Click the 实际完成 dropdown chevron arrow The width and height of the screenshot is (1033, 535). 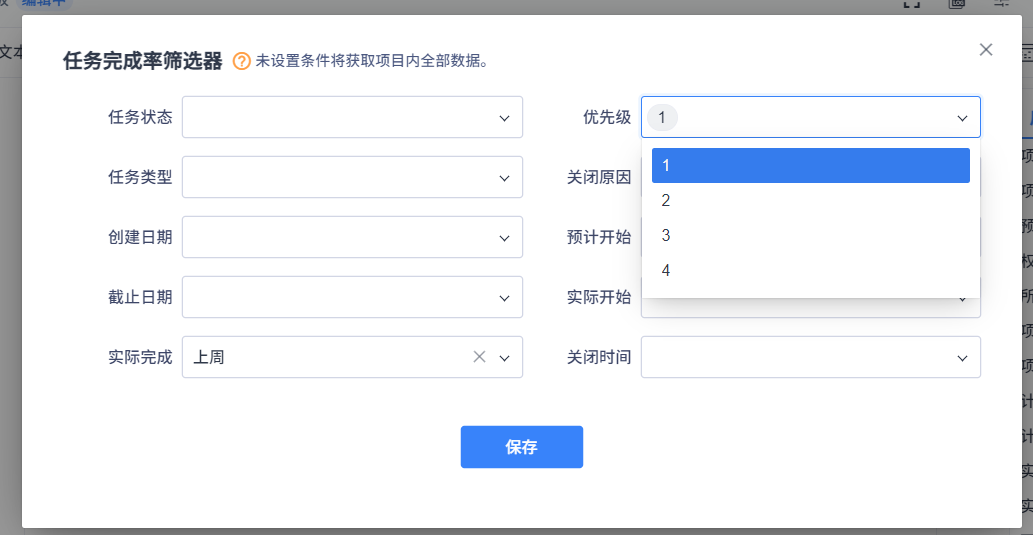505,357
